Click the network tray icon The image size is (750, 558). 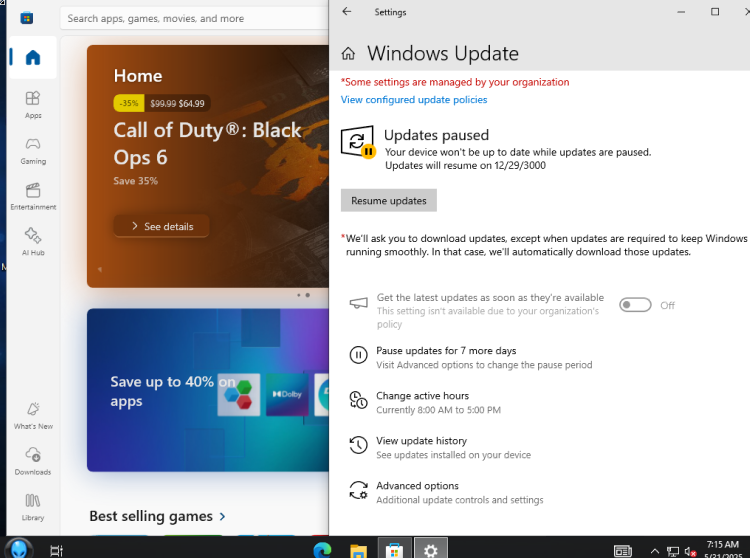point(673,552)
